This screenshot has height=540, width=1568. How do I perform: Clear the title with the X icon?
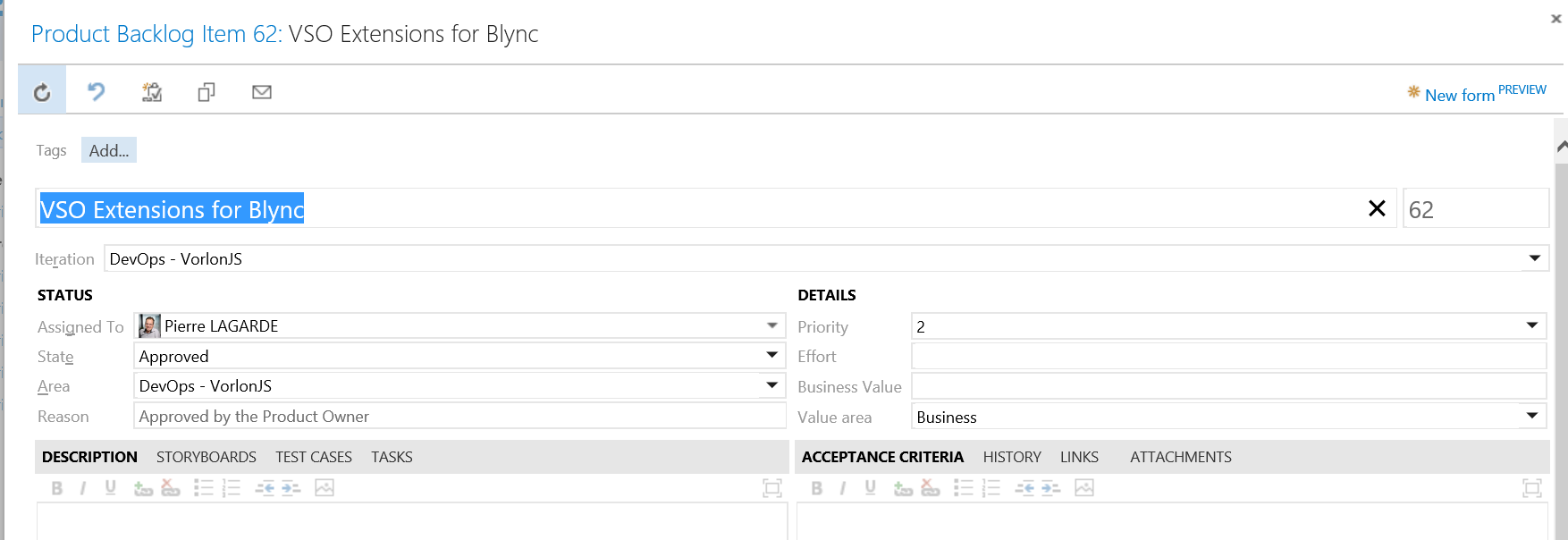pyautogui.click(x=1377, y=208)
